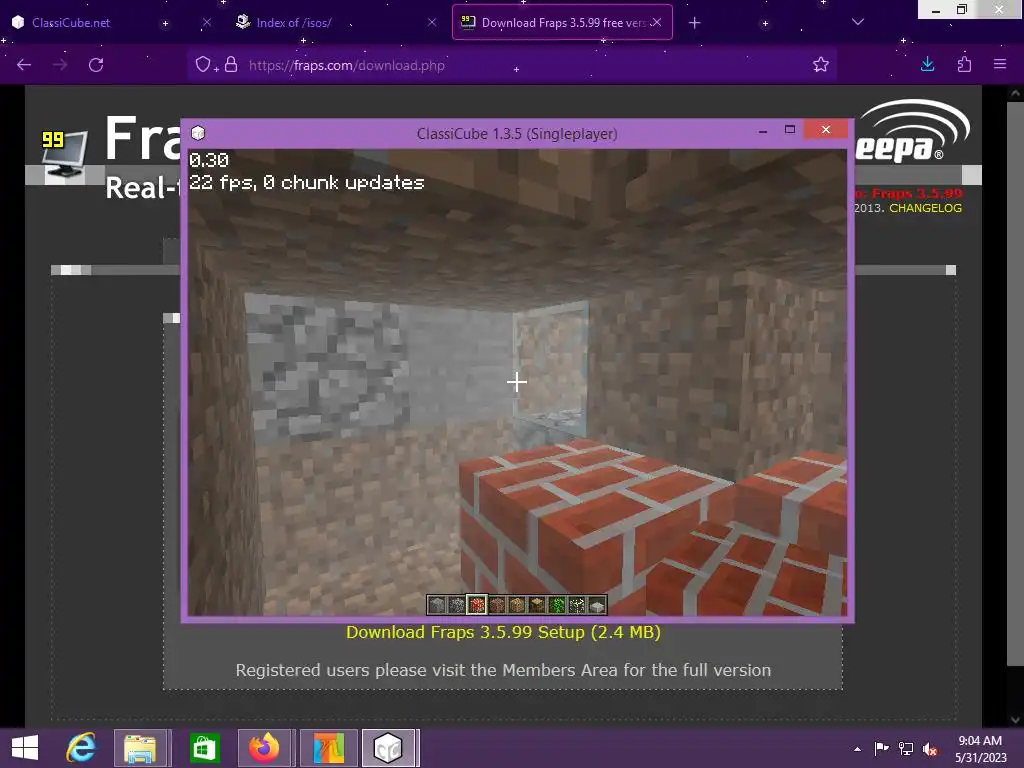Select the dirt block in the hotbar

click(497, 605)
